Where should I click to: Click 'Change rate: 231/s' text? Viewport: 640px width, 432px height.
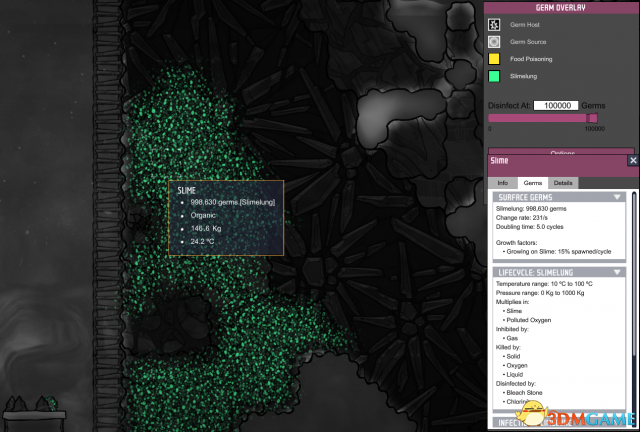522,218
